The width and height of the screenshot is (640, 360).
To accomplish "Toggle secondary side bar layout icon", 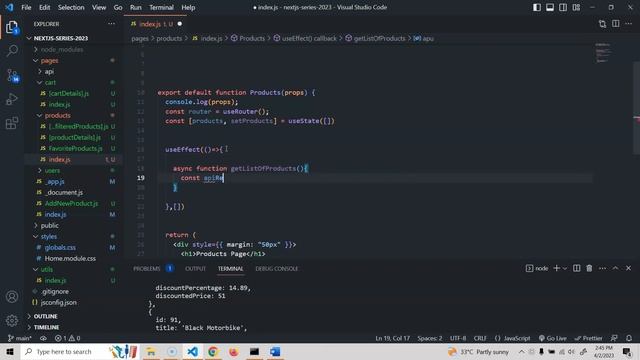I will (563, 7).
